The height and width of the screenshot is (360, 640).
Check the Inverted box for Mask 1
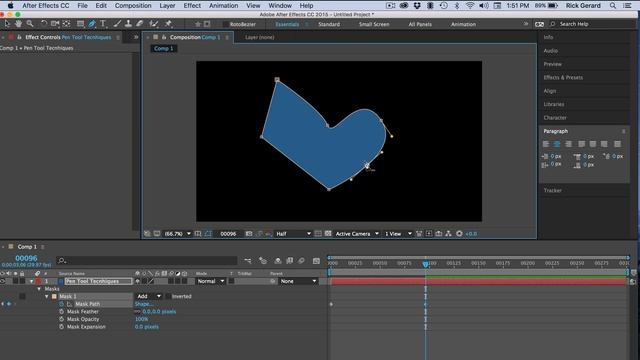click(168, 296)
